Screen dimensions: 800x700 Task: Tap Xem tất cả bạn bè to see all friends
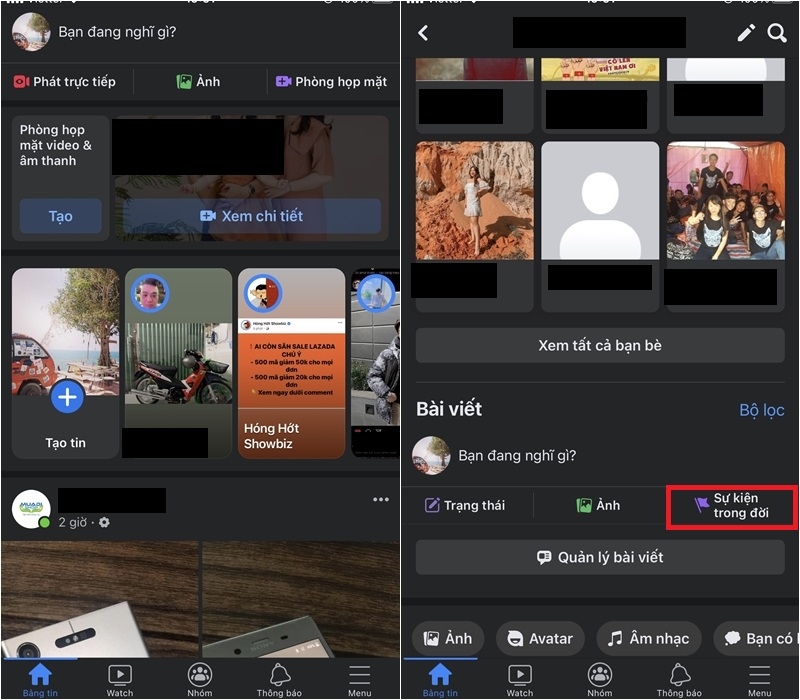(599, 345)
